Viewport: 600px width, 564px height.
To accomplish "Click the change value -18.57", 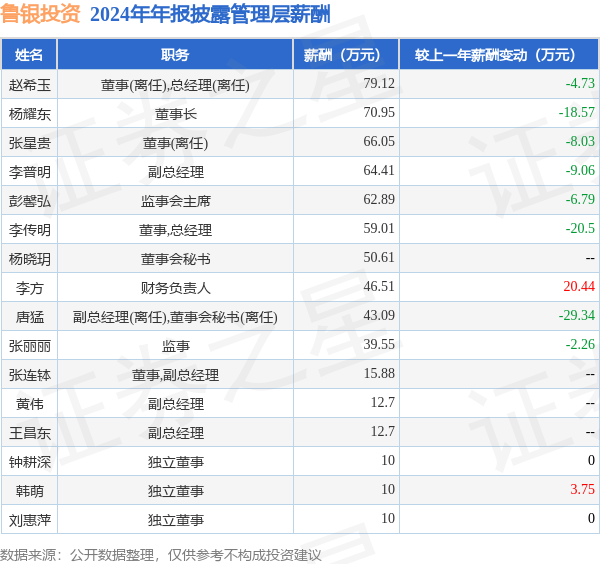I will tap(577, 112).
